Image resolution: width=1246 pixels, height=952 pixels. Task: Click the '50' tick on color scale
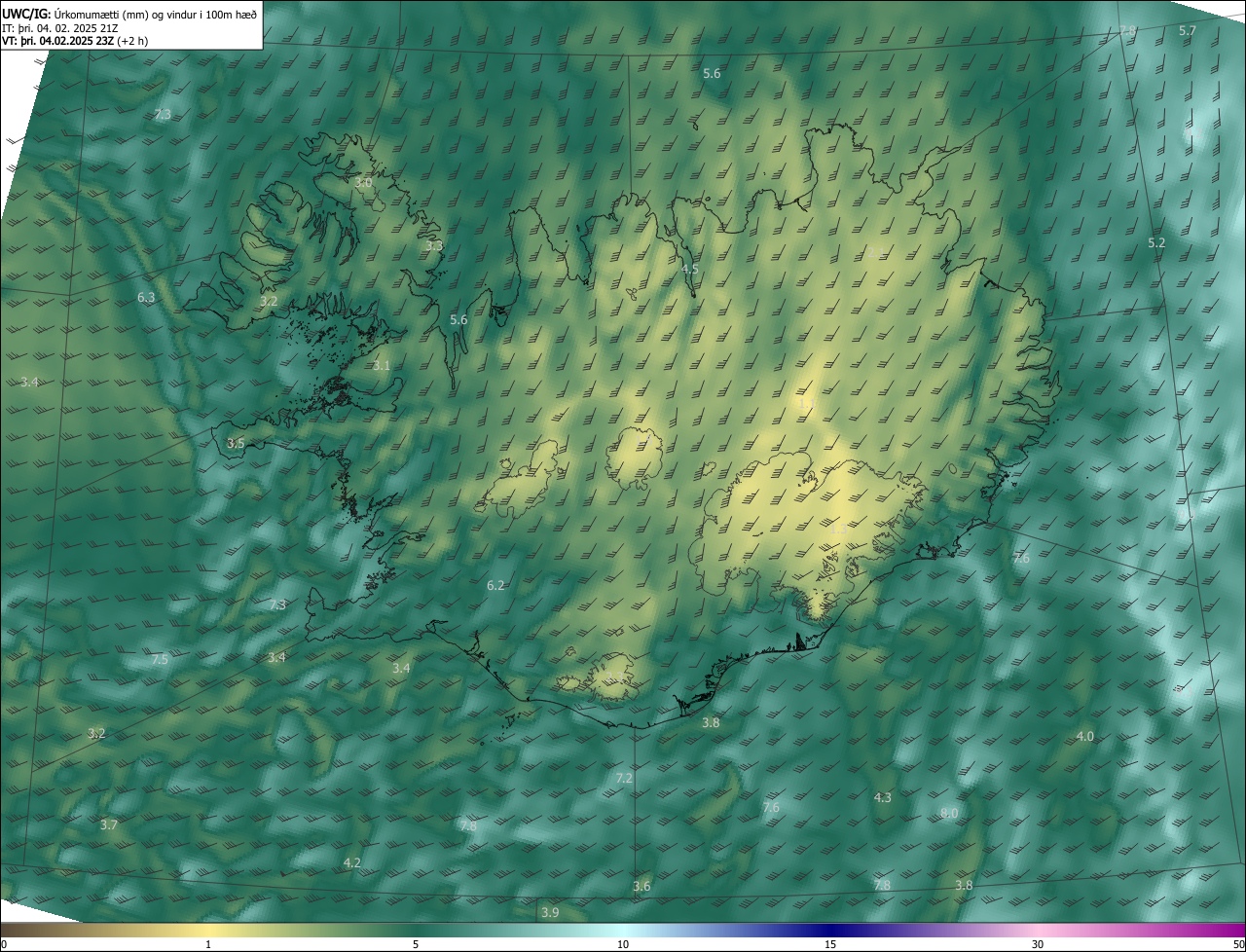point(1238,945)
